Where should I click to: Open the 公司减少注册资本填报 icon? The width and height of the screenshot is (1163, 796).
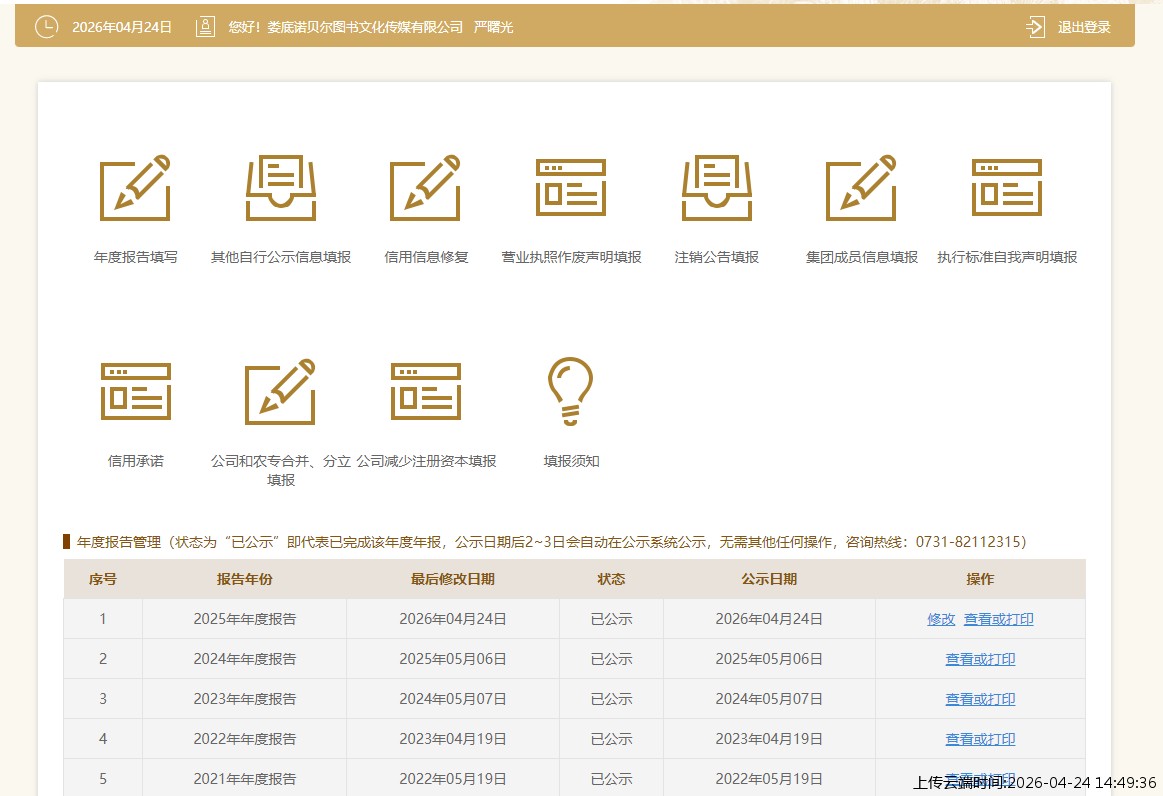426,392
